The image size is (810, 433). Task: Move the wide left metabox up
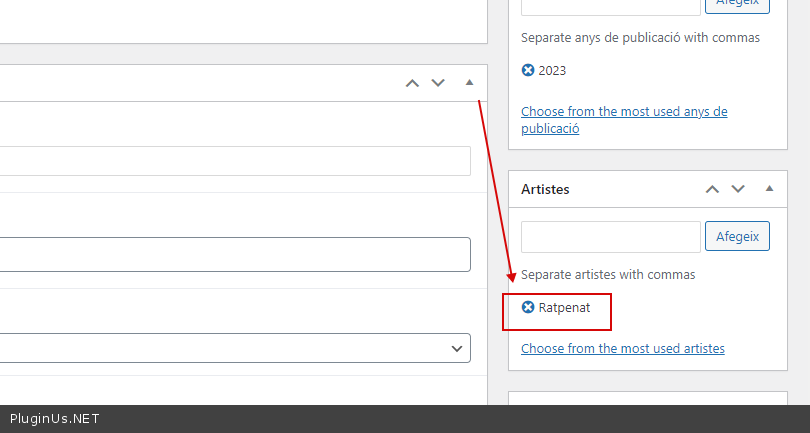click(x=412, y=83)
